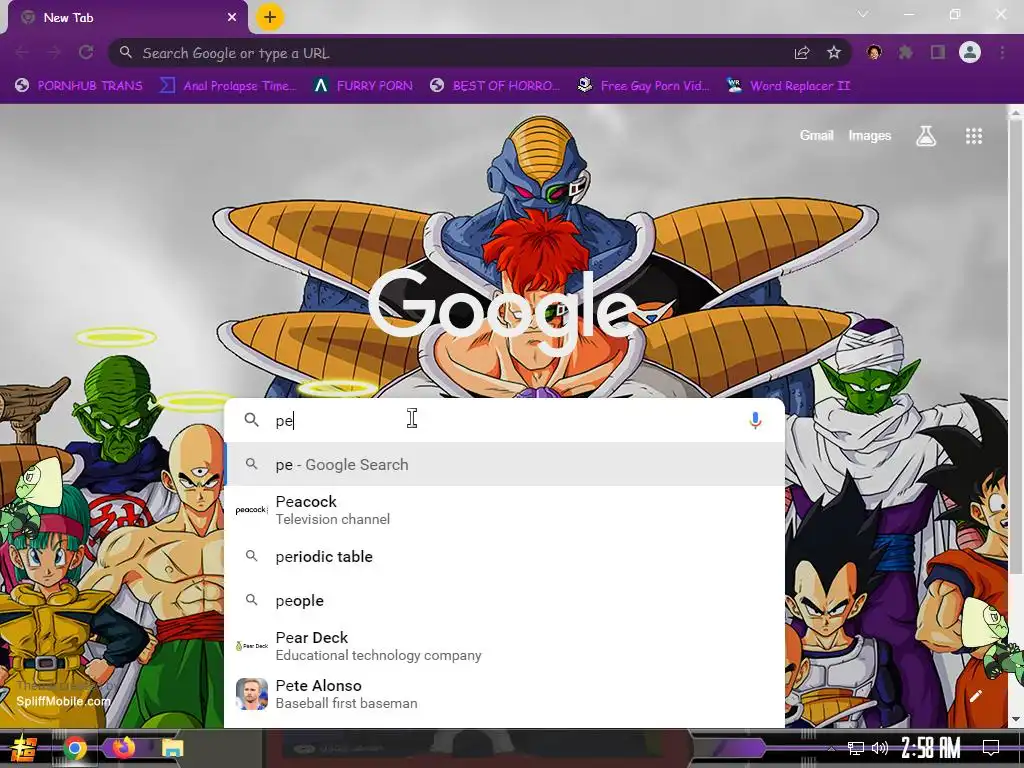Screen dimensions: 1024x768
Task: Click the page scrollbar down arrow
Action: pyautogui.click(x=1015, y=720)
